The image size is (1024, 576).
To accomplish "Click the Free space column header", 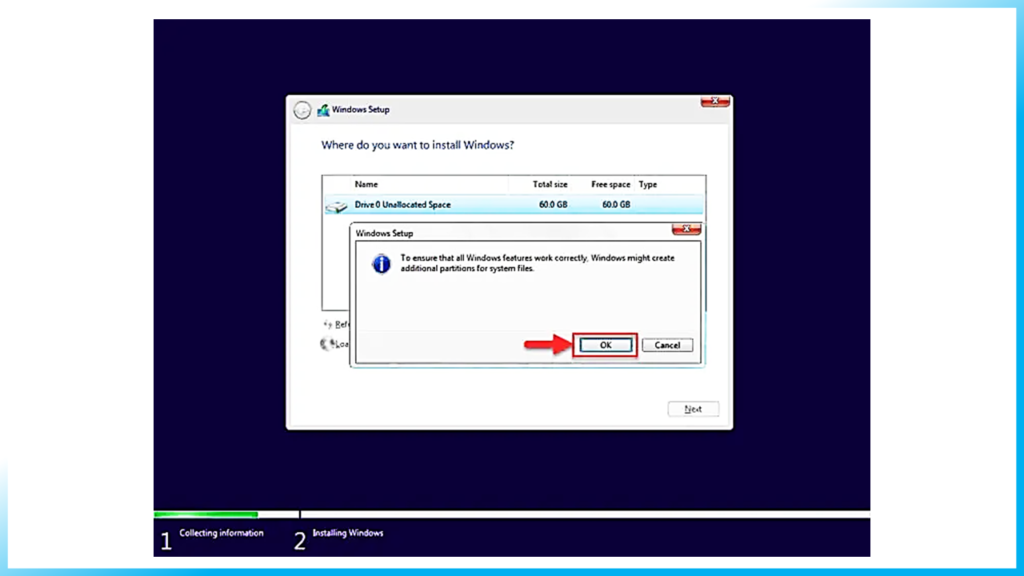I will tap(609, 184).
